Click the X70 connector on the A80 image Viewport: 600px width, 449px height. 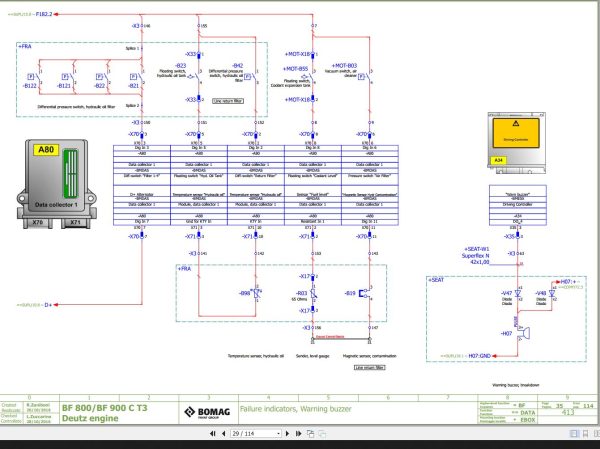click(38, 222)
